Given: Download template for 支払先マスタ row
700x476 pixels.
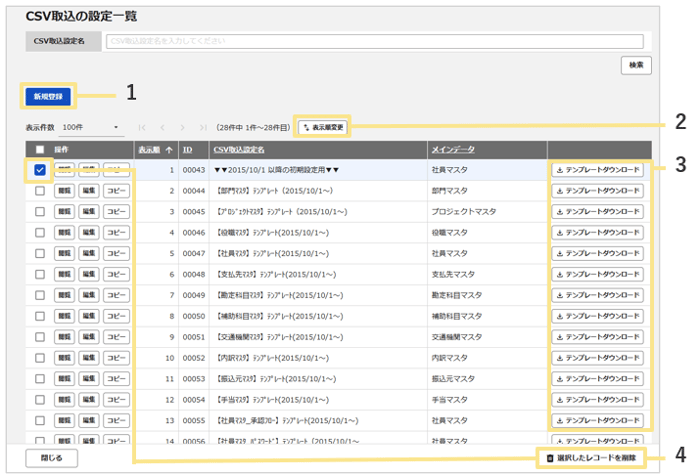Looking at the screenshot, I should [x=597, y=275].
